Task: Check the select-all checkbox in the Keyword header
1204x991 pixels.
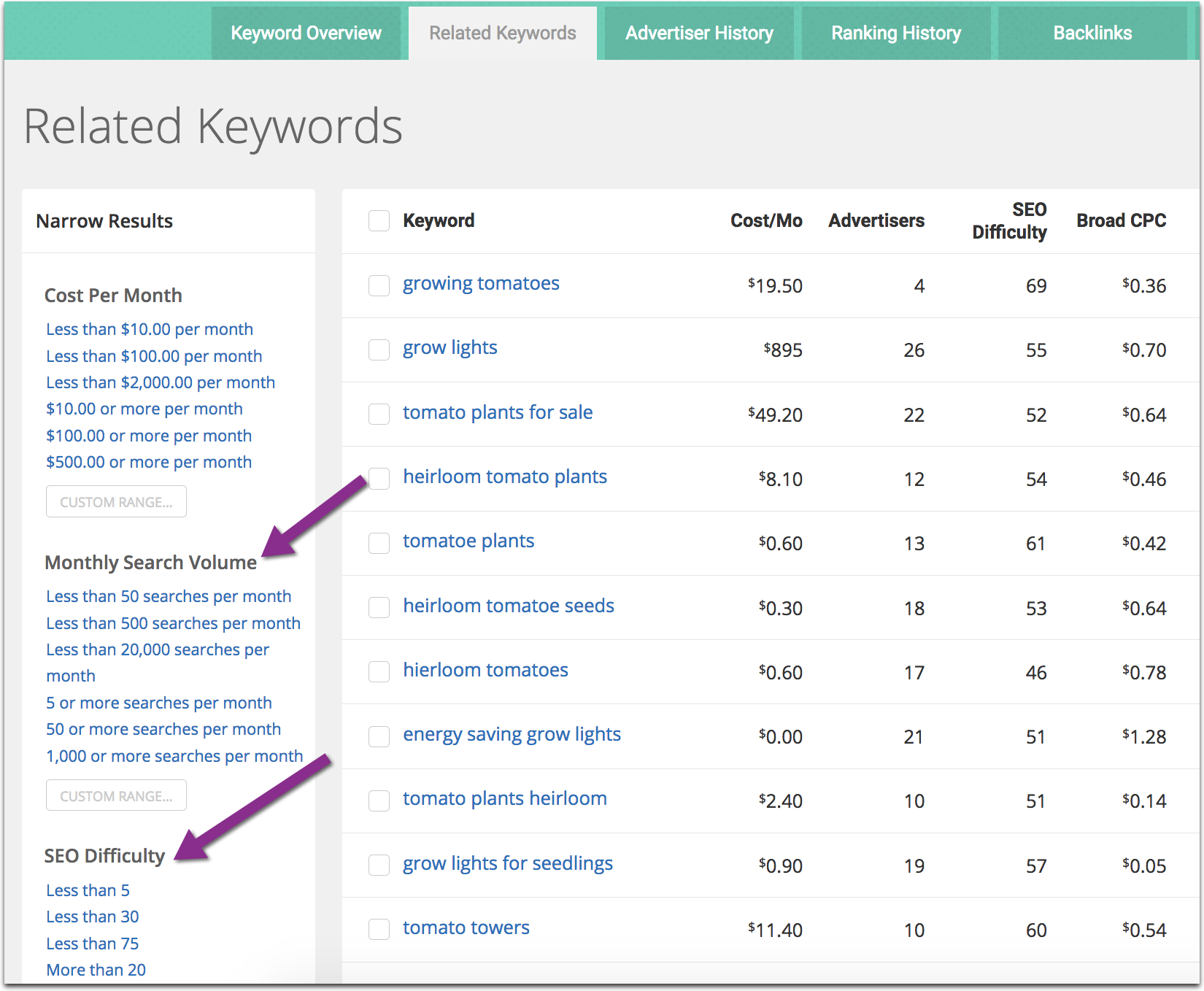Action: pyautogui.click(x=379, y=220)
